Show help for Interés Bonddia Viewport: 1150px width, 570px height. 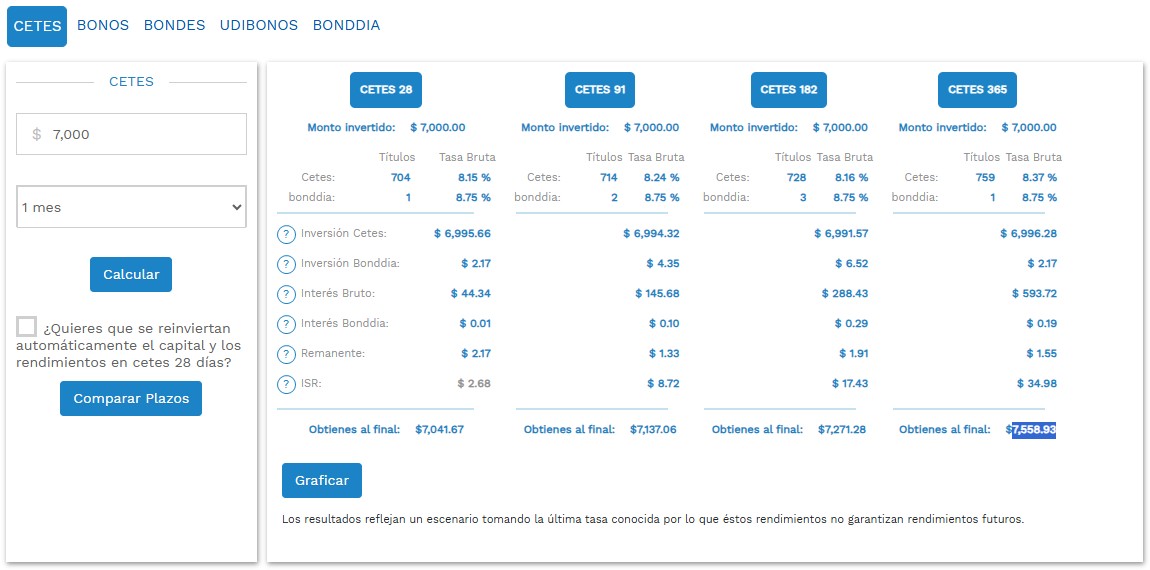coord(287,324)
